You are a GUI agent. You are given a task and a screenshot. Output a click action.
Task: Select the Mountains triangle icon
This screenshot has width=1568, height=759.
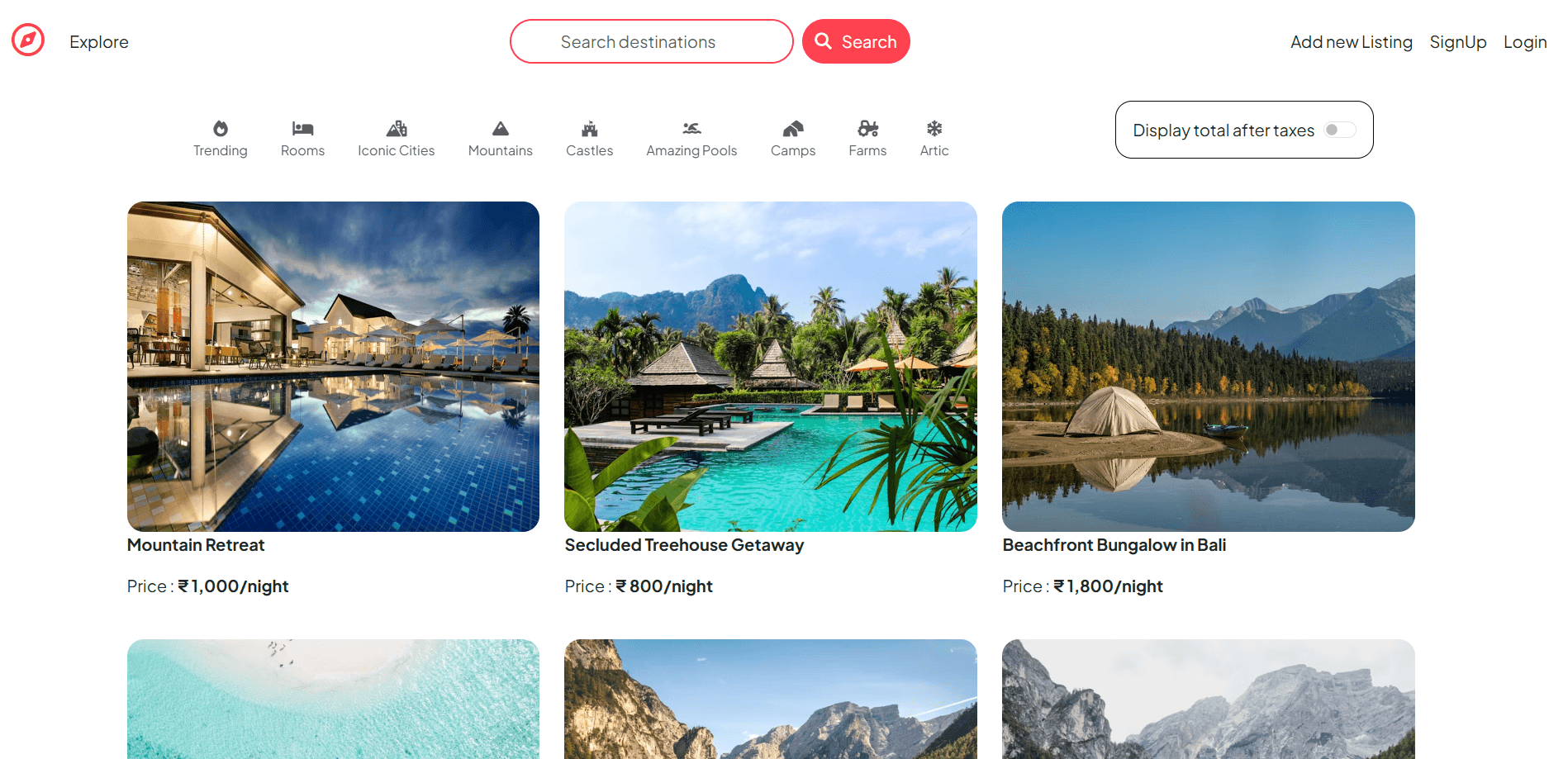point(501,128)
